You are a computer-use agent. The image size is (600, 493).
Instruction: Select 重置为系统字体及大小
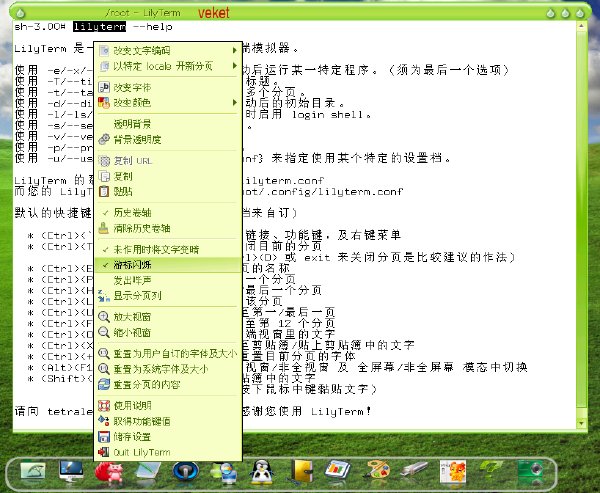click(x=168, y=369)
